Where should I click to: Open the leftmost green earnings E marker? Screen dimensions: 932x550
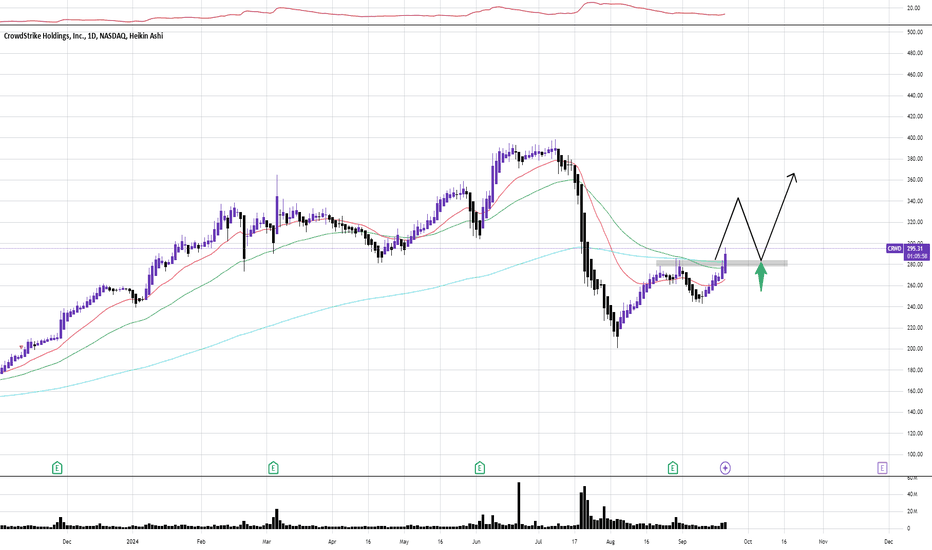pyautogui.click(x=57, y=468)
